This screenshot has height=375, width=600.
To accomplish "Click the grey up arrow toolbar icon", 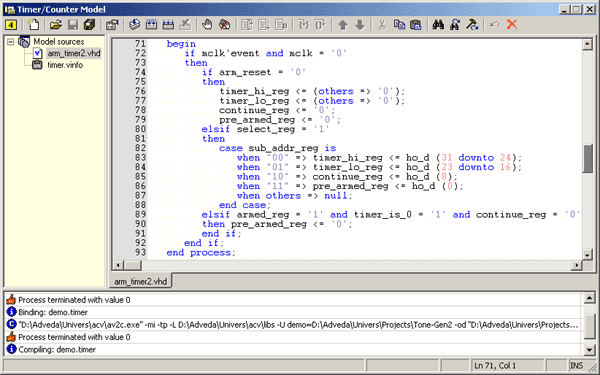I will [343, 25].
